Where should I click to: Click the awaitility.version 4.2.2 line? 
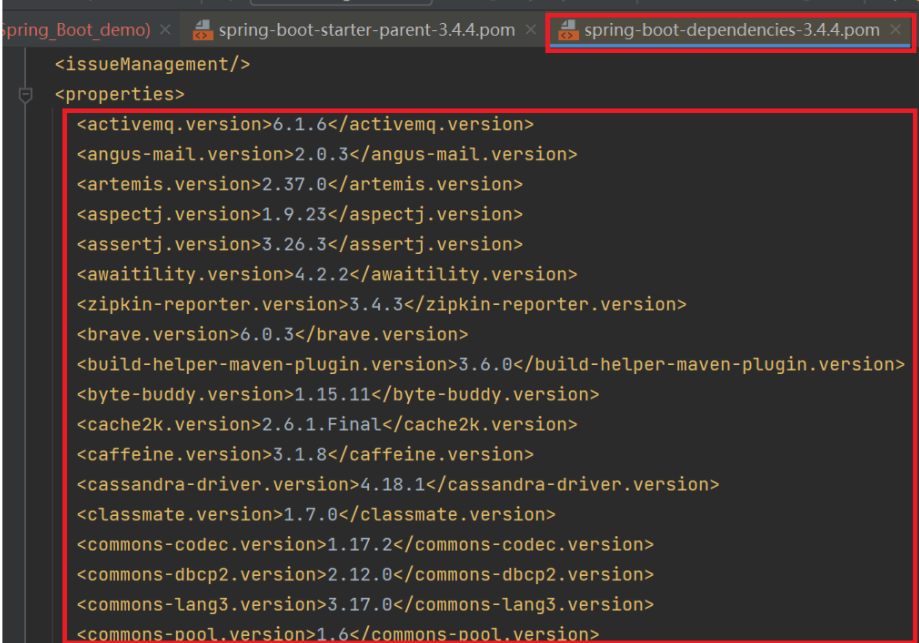(327, 274)
